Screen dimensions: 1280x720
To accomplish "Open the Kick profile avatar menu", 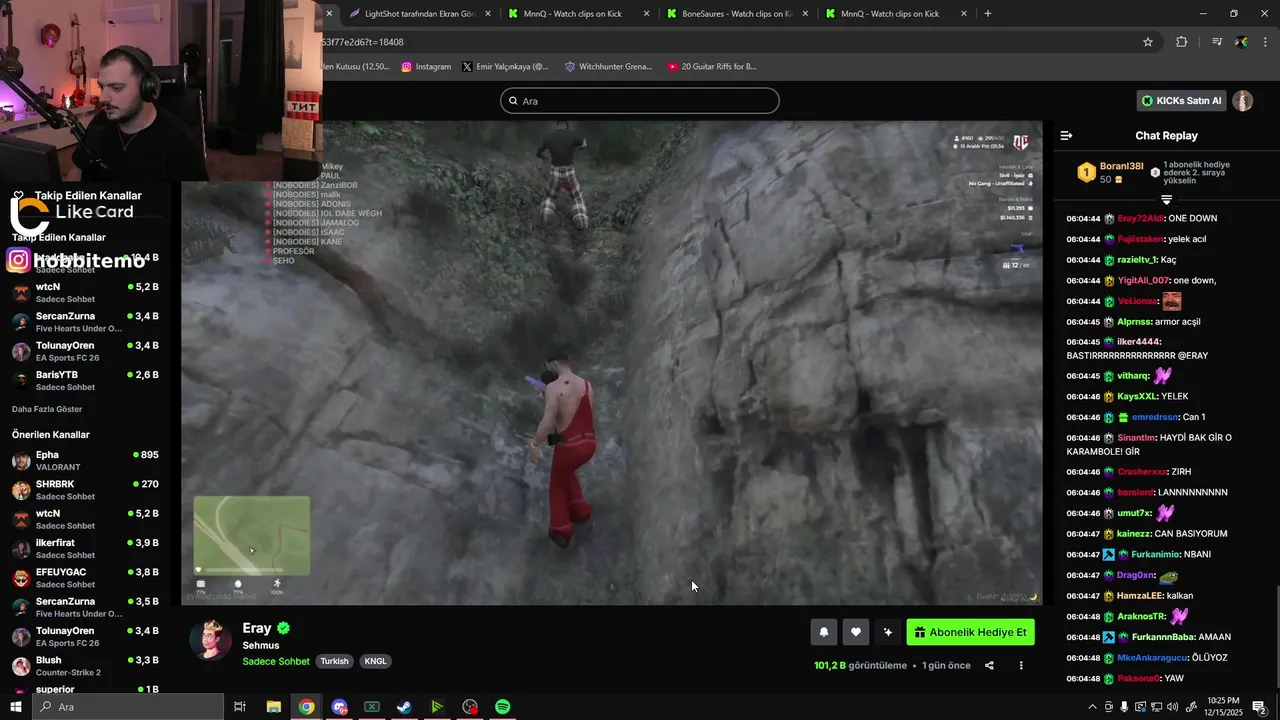I will point(1243,101).
